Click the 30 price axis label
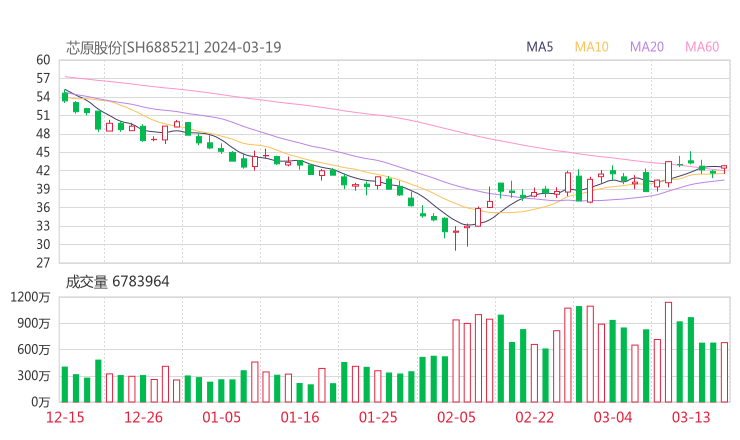The image size is (740, 440). pos(43,245)
